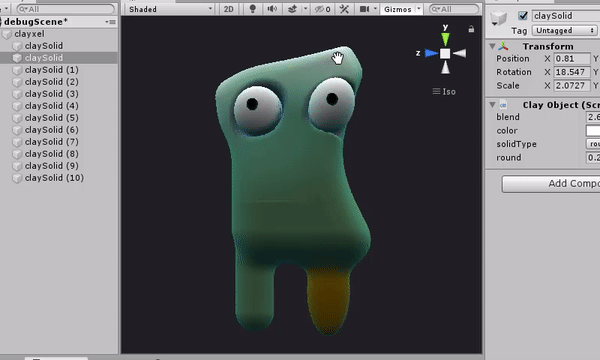
Task: Toggle hidden objects visibility counter
Action: (323, 9)
